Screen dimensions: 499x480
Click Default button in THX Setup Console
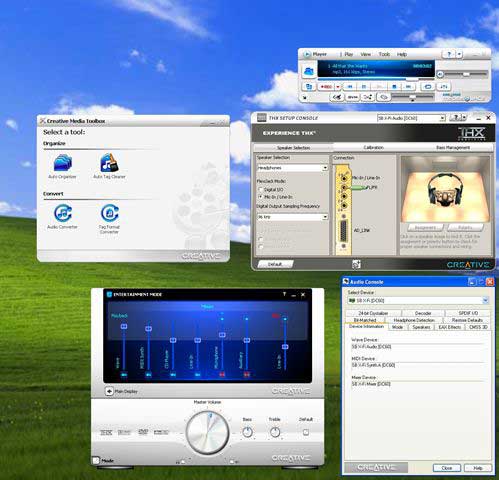tap(275, 264)
